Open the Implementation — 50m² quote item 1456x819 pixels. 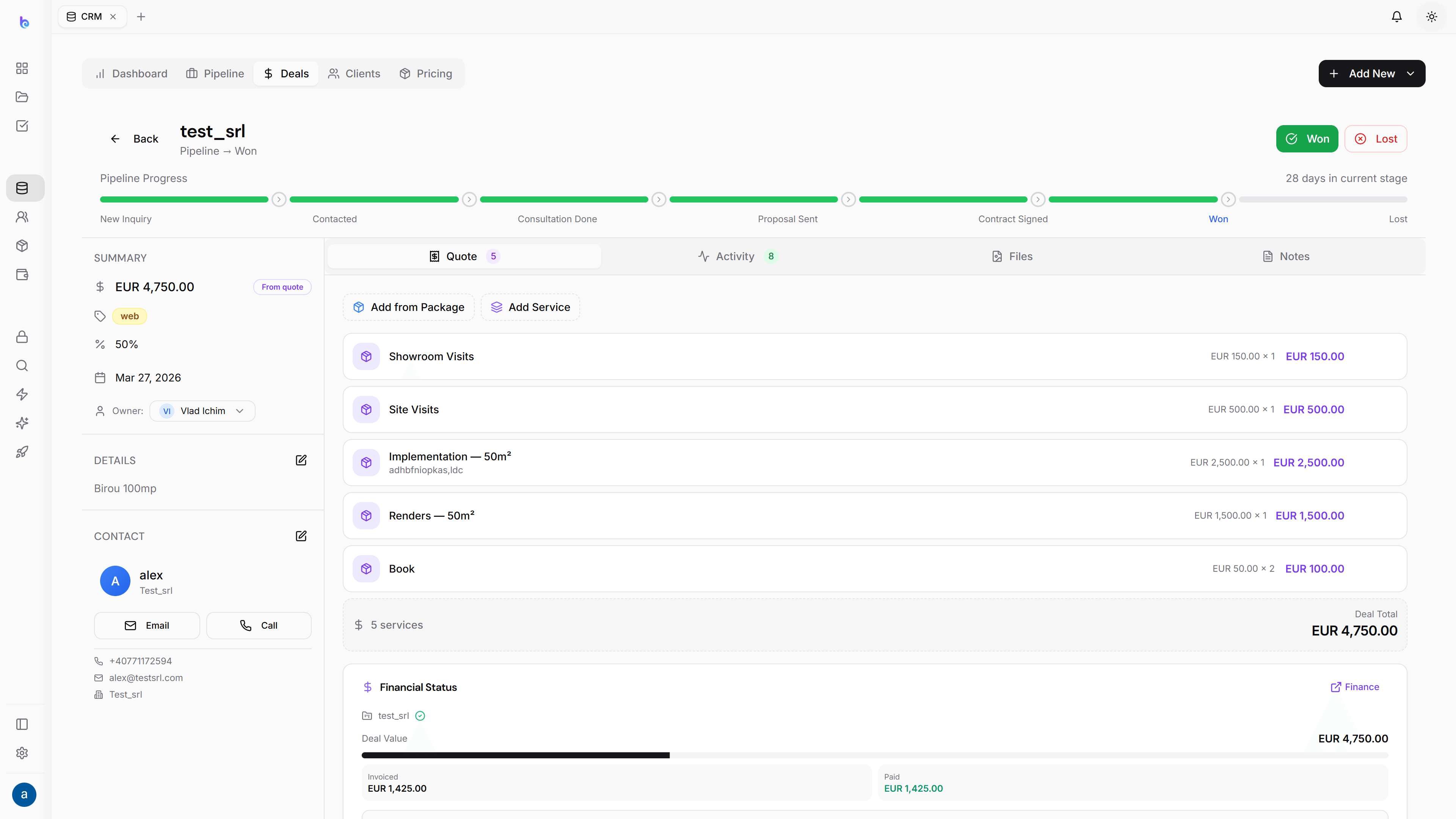click(x=875, y=463)
